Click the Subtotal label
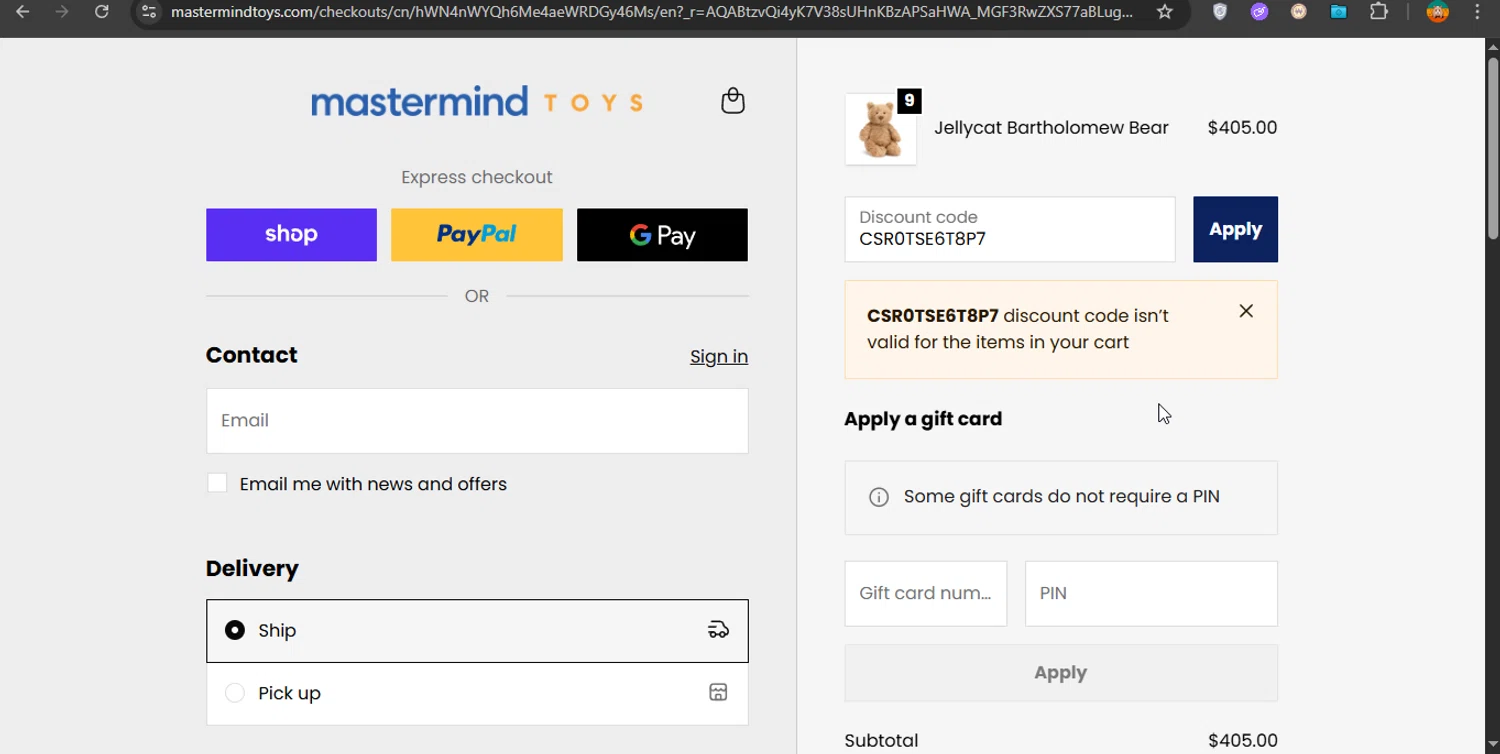1500x754 pixels. (881, 741)
